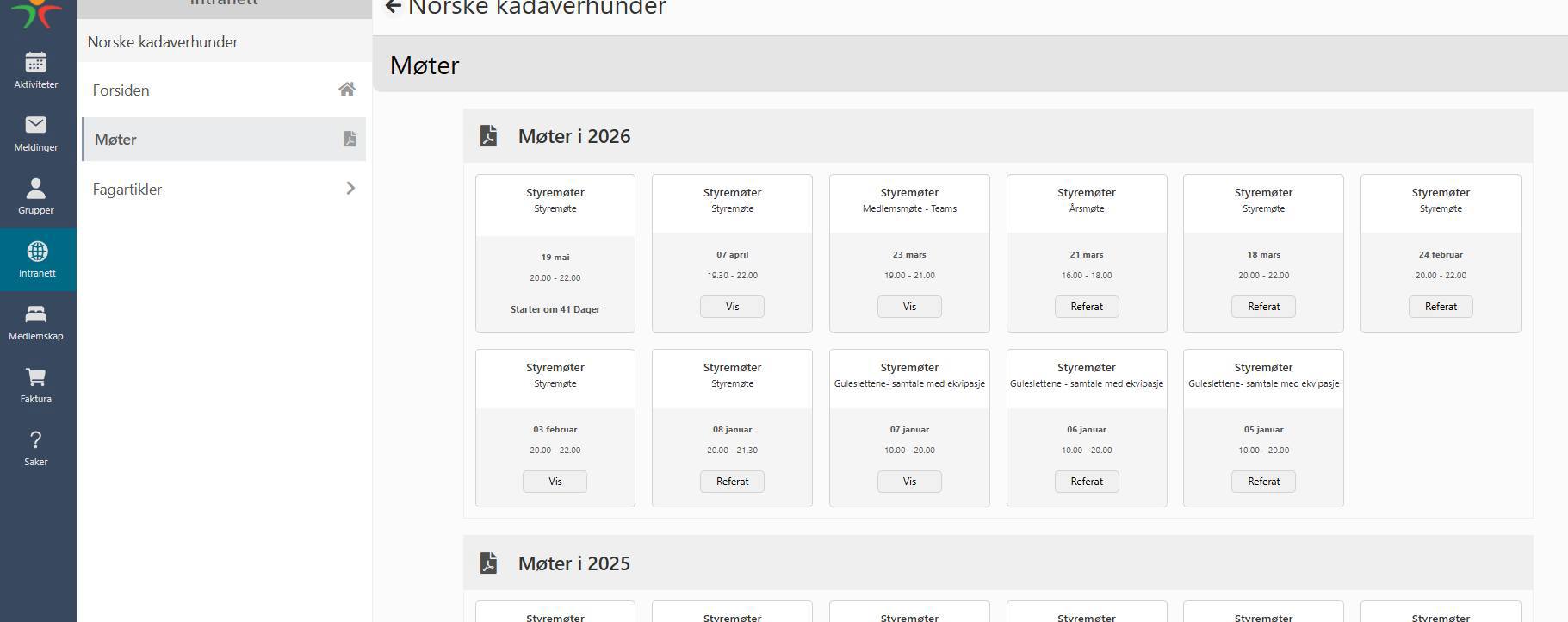Open Faktura shopping cart icon
Viewport: 1568px width, 622px height.
[36, 377]
